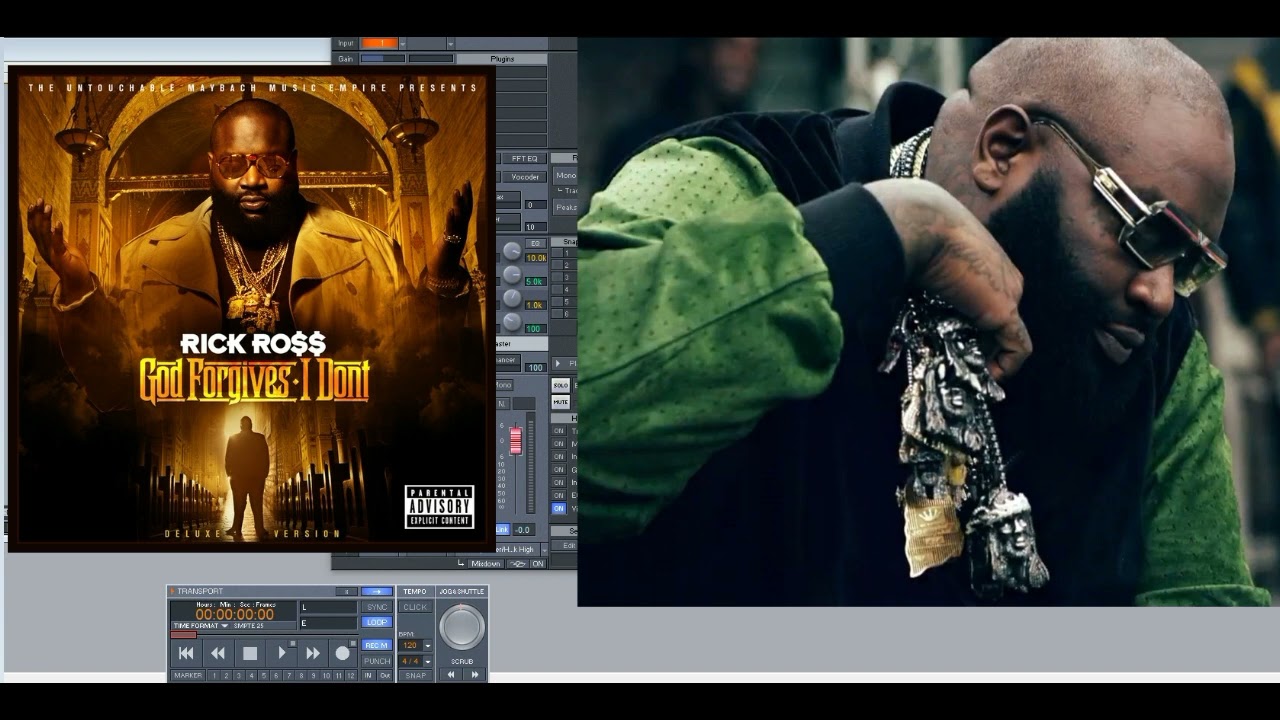Viewport: 1280px width, 720px height.
Task: Jump to start in the Transport panel
Action: pos(186,653)
